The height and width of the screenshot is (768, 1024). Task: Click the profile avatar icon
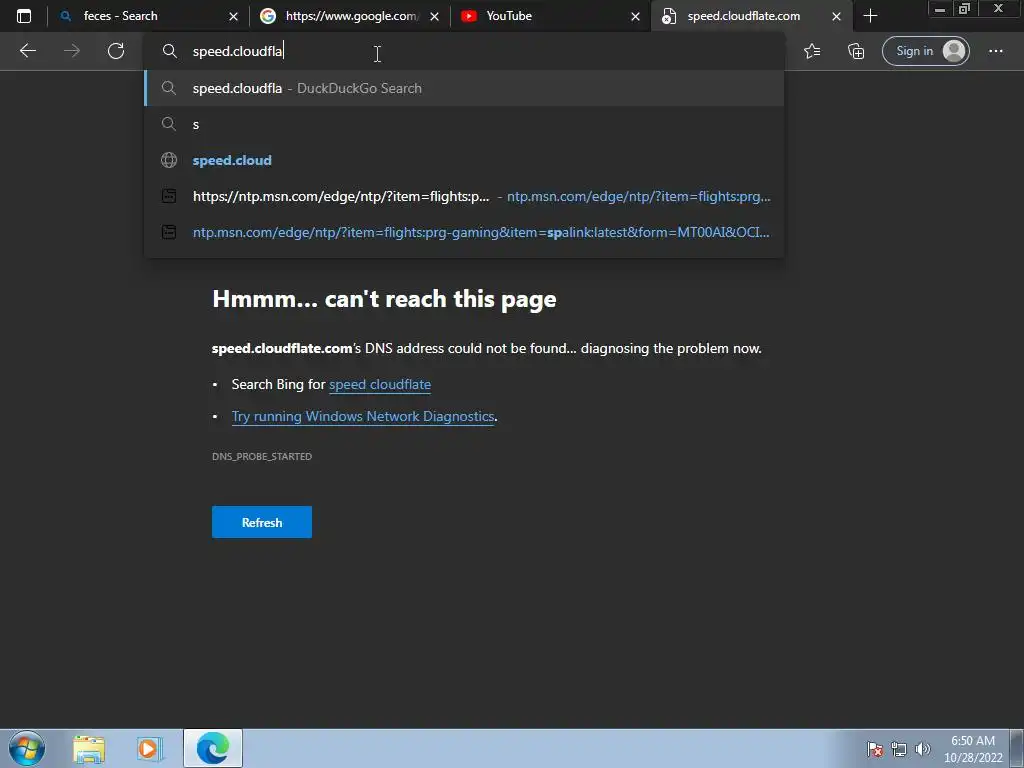pos(954,51)
